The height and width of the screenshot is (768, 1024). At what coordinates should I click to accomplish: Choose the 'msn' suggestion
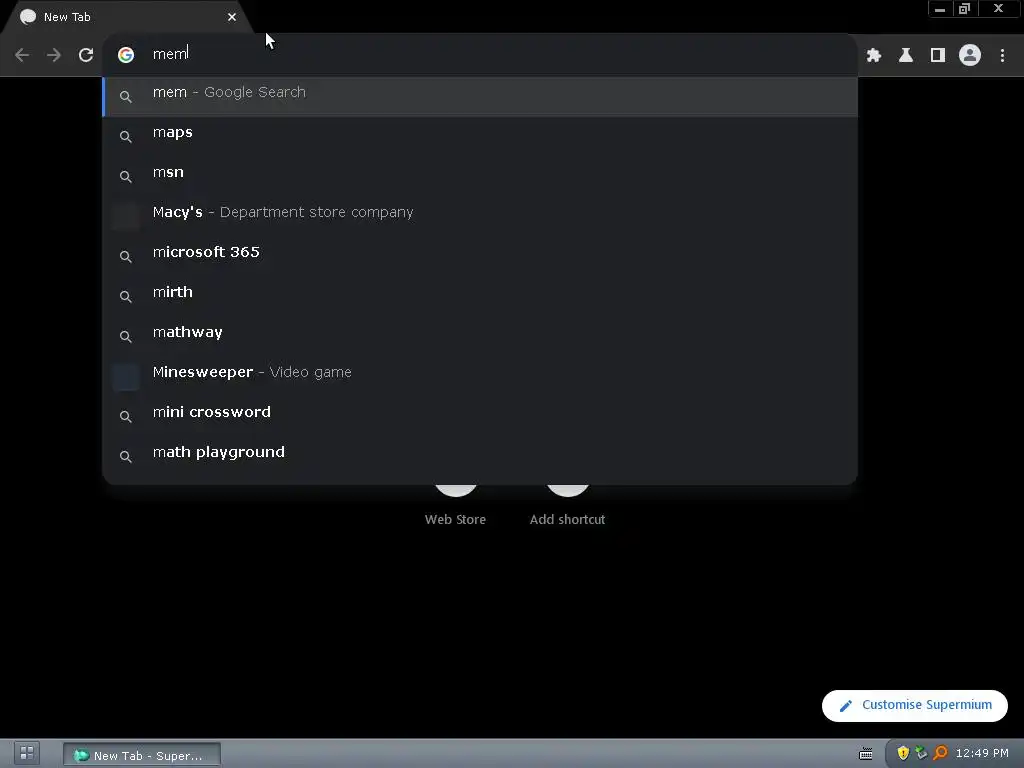(x=480, y=176)
